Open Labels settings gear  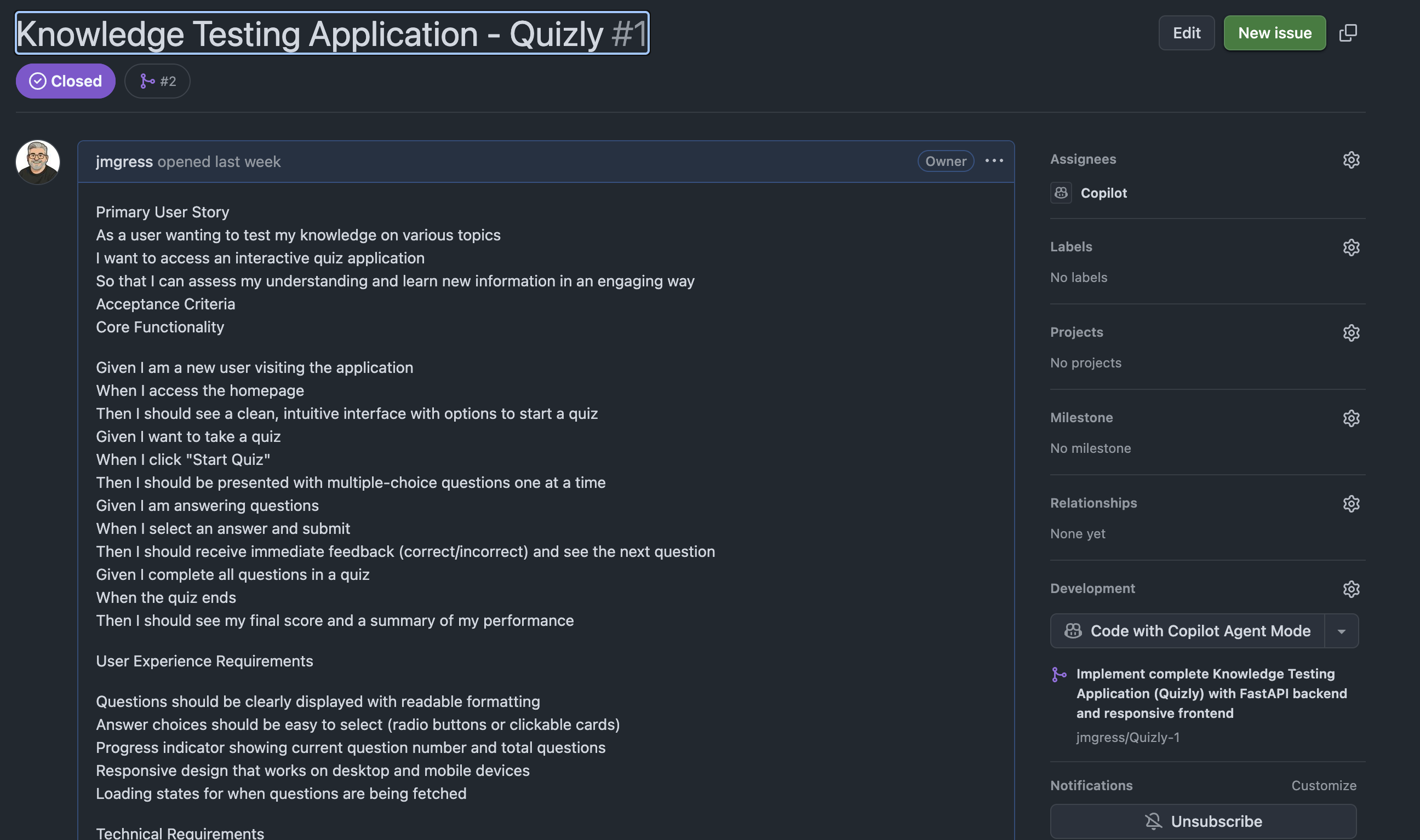pos(1351,248)
